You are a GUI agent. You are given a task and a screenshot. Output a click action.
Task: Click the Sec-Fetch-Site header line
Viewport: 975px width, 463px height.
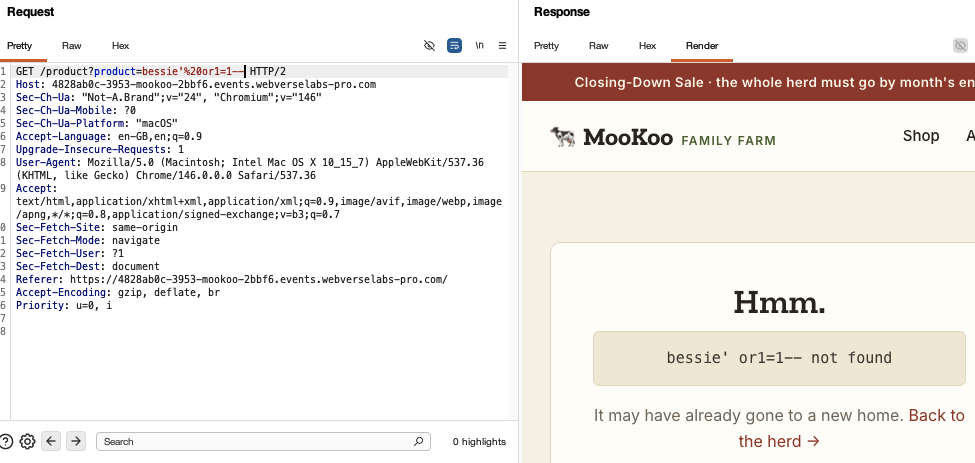[x=96, y=227]
